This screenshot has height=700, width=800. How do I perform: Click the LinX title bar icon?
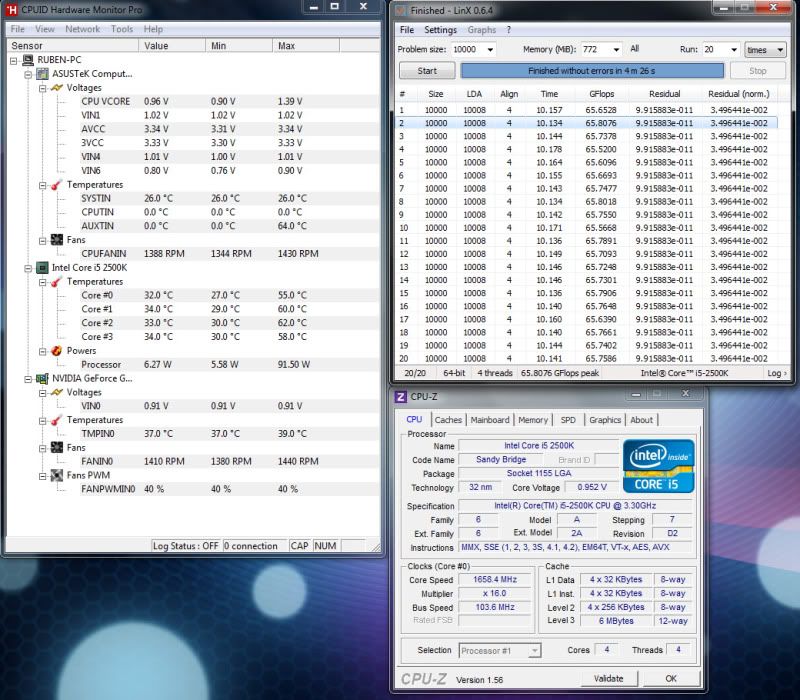(x=402, y=11)
